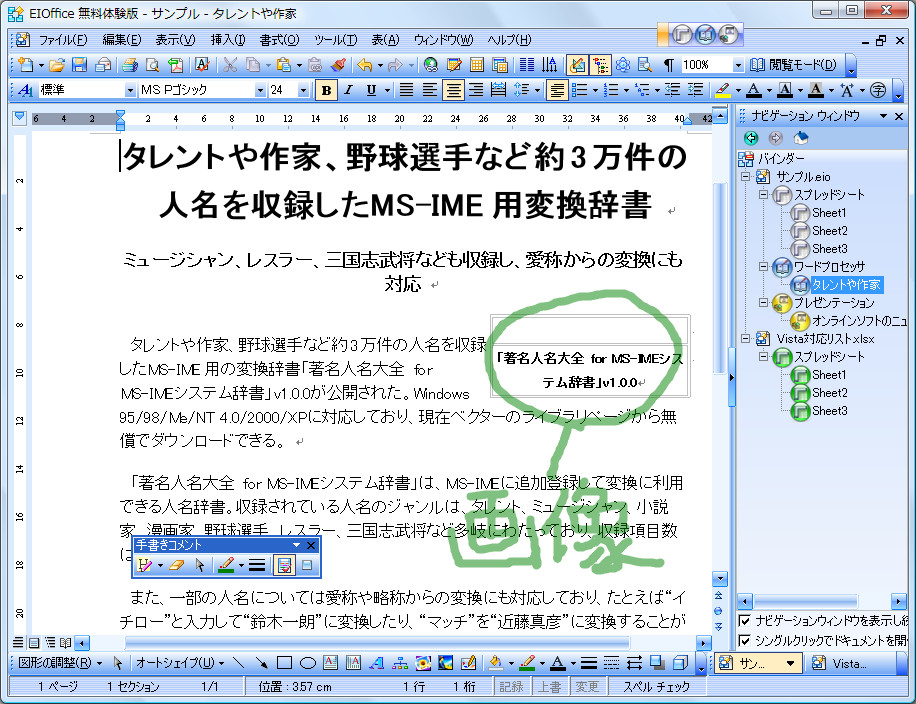Toggle bold formatting with the B button

(x=325, y=90)
